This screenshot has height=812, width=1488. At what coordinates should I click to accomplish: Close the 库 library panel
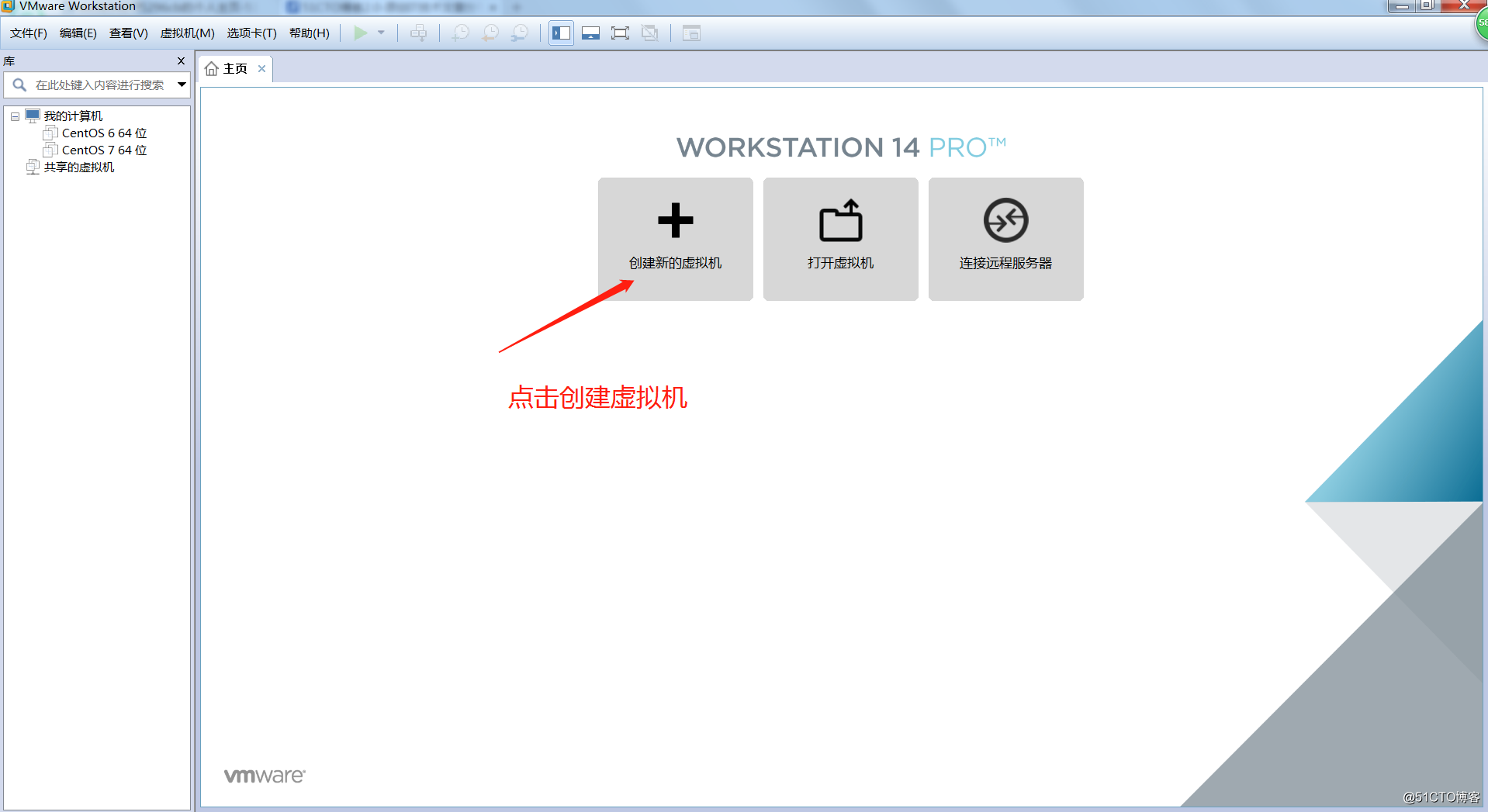pyautogui.click(x=181, y=60)
